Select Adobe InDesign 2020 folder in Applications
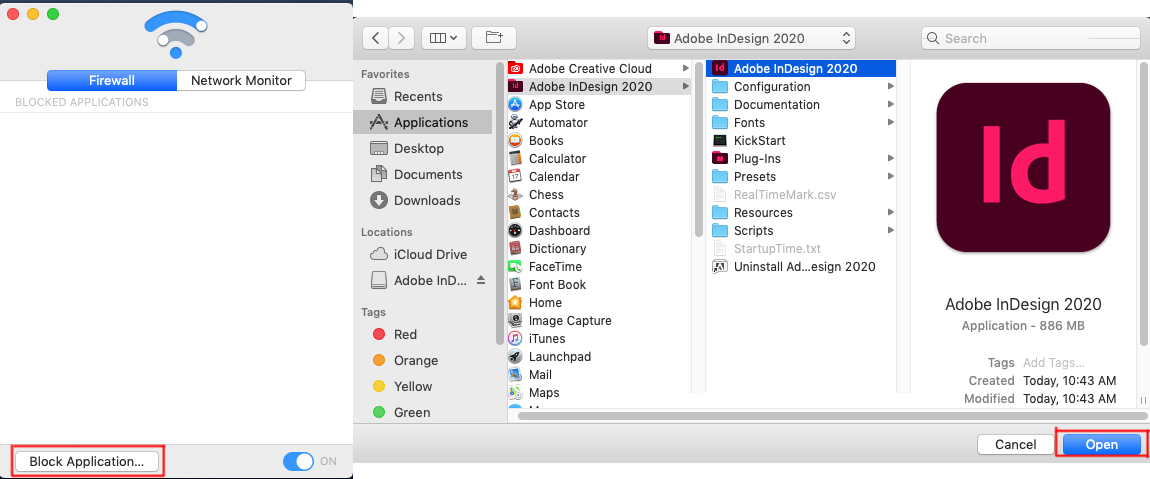Viewport: 1150px width, 479px height. (x=599, y=87)
